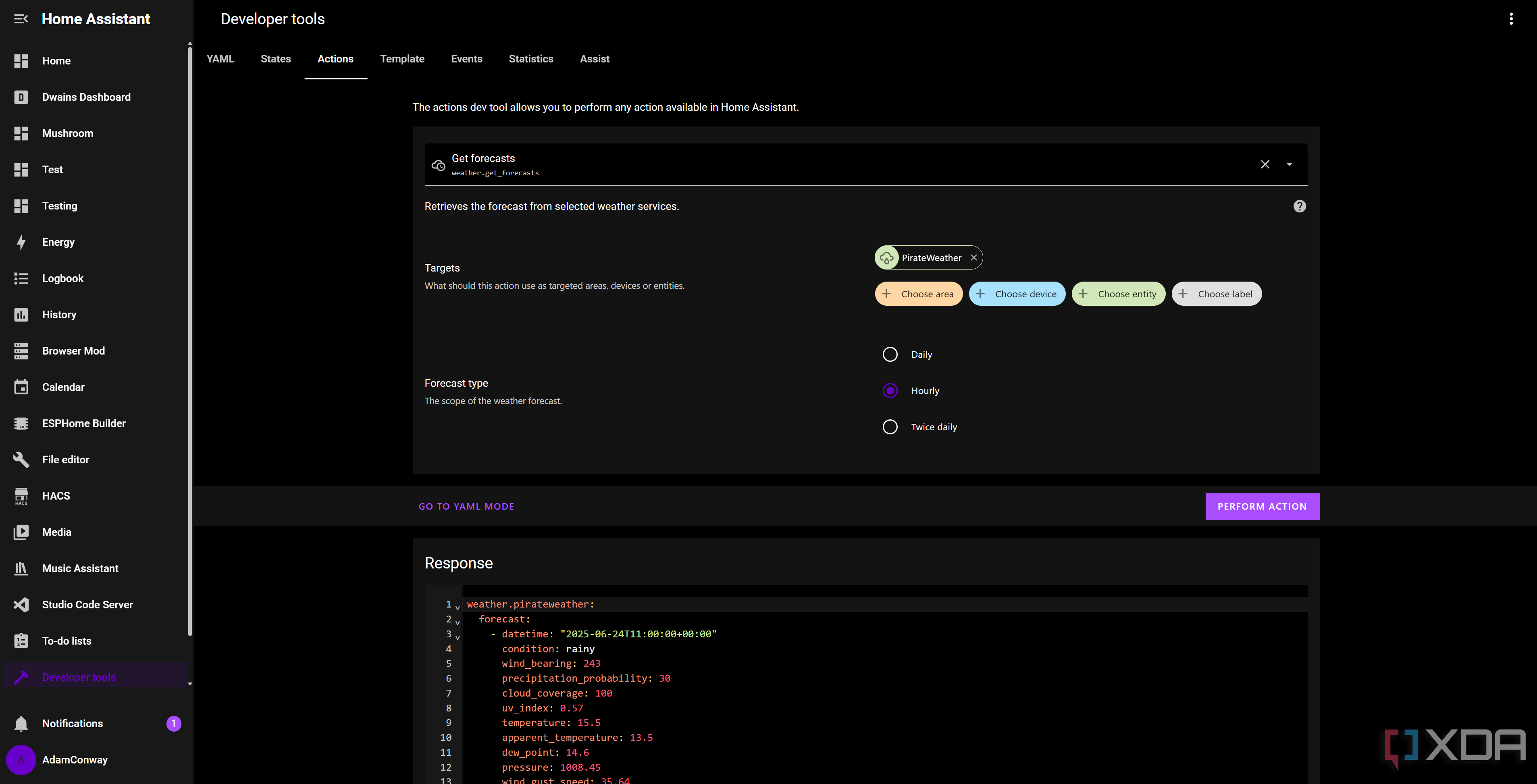Open the Testing dashboard icon

pos(21,206)
